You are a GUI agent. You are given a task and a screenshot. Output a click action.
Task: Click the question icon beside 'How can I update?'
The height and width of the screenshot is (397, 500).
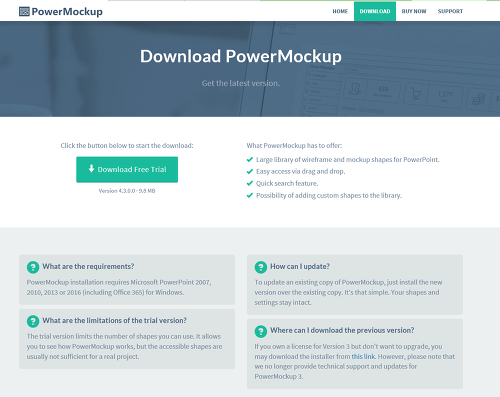tap(261, 267)
